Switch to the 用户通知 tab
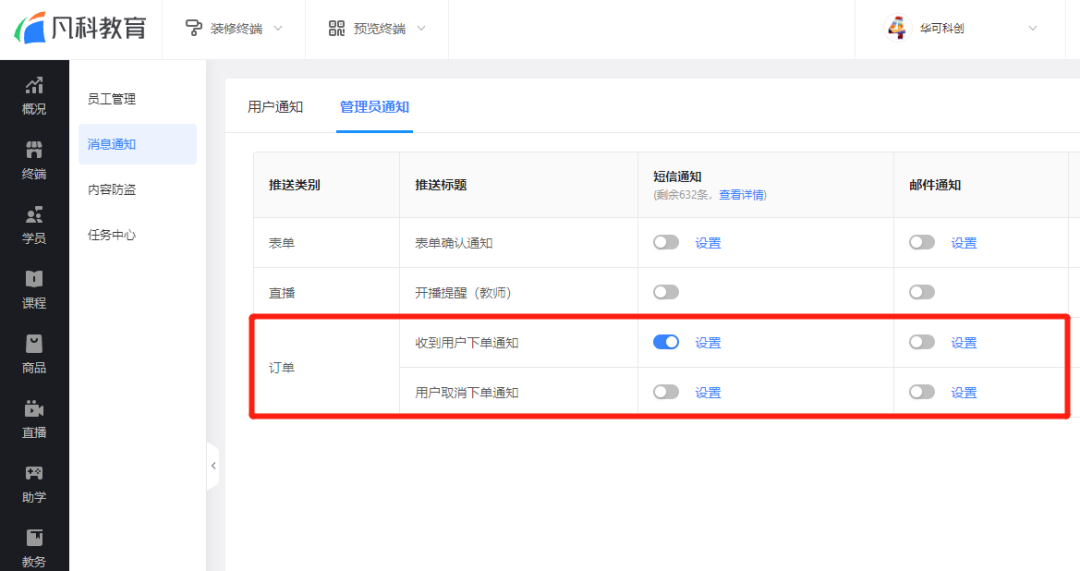Screen dimensions: 1080x571 276,107
